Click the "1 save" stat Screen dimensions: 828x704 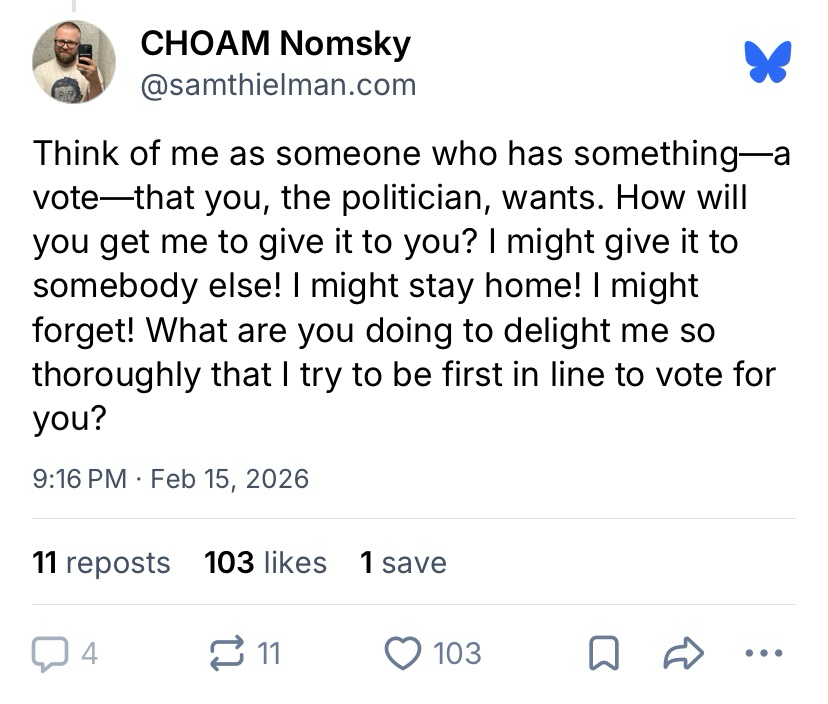(403, 563)
